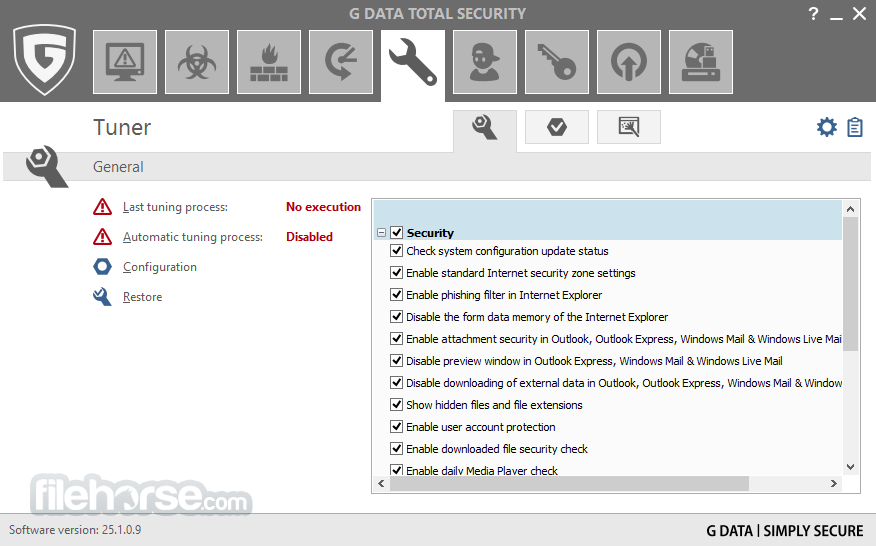Collapse the Security tree group
The height and width of the screenshot is (546, 876).
tap(382, 232)
